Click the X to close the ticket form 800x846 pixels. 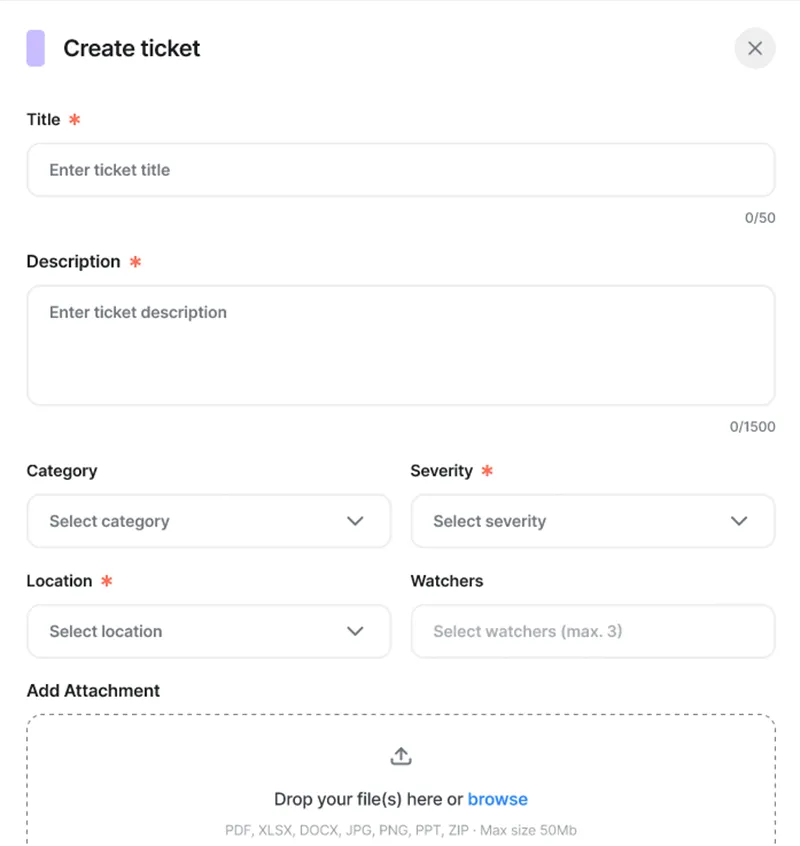pos(755,48)
